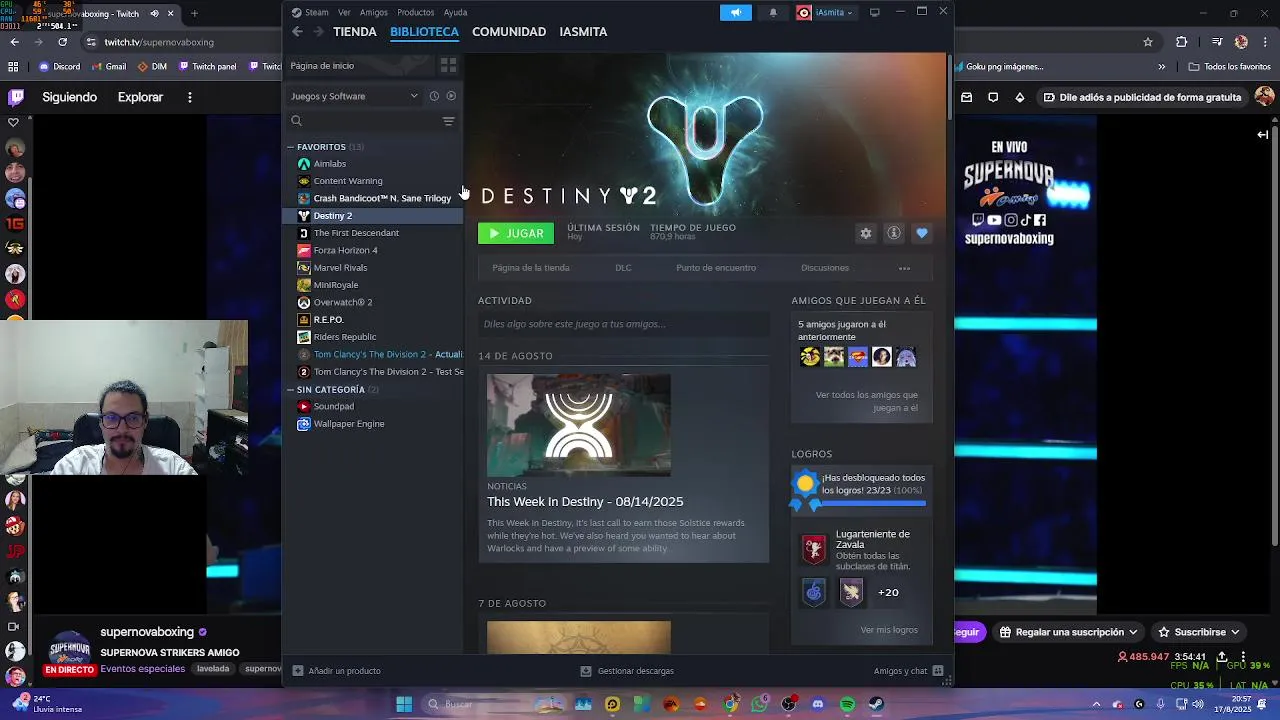
Task: Open Discord from Windows taskbar
Action: (818, 704)
